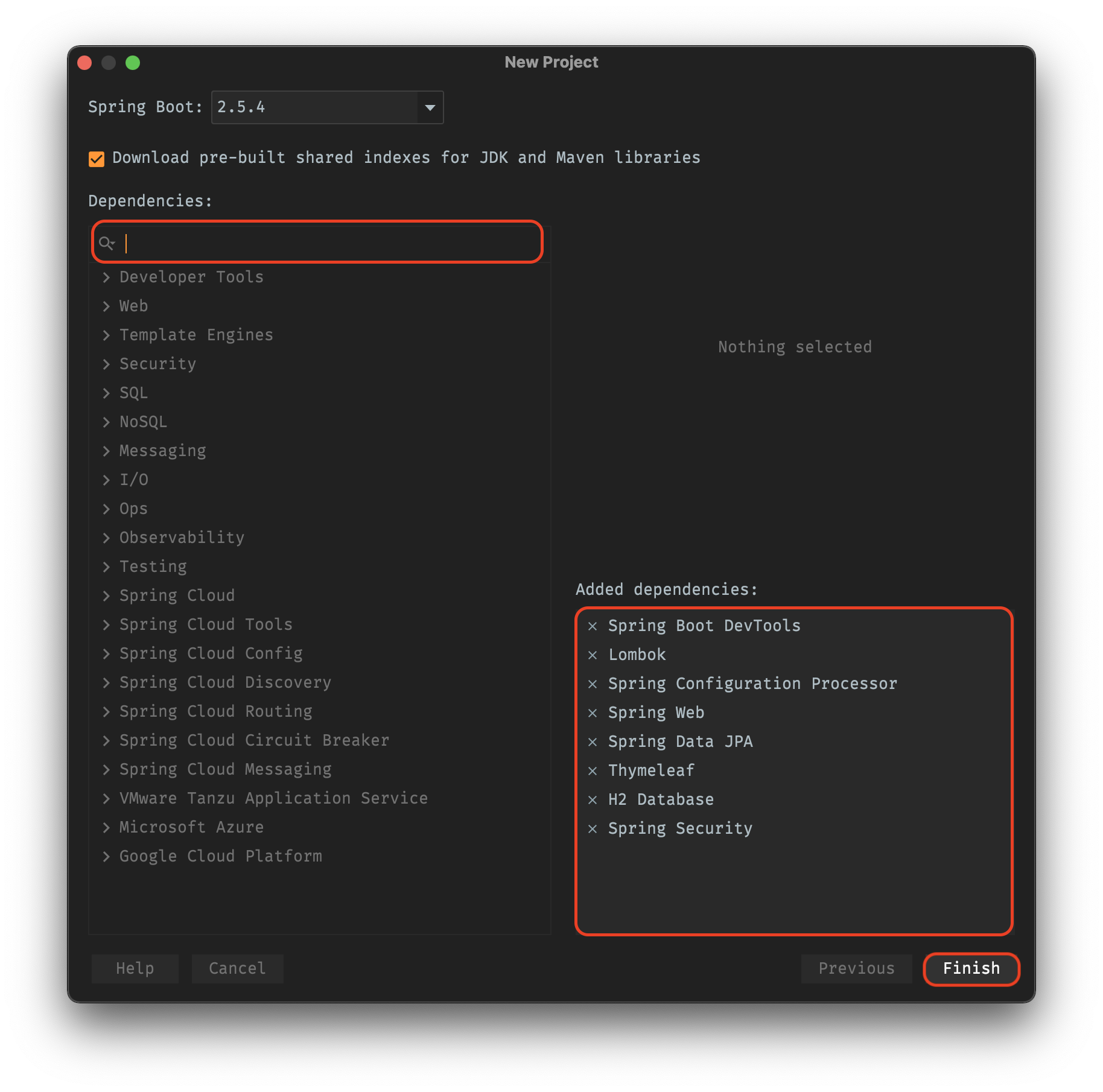Open Help for this dialog

coord(135,969)
